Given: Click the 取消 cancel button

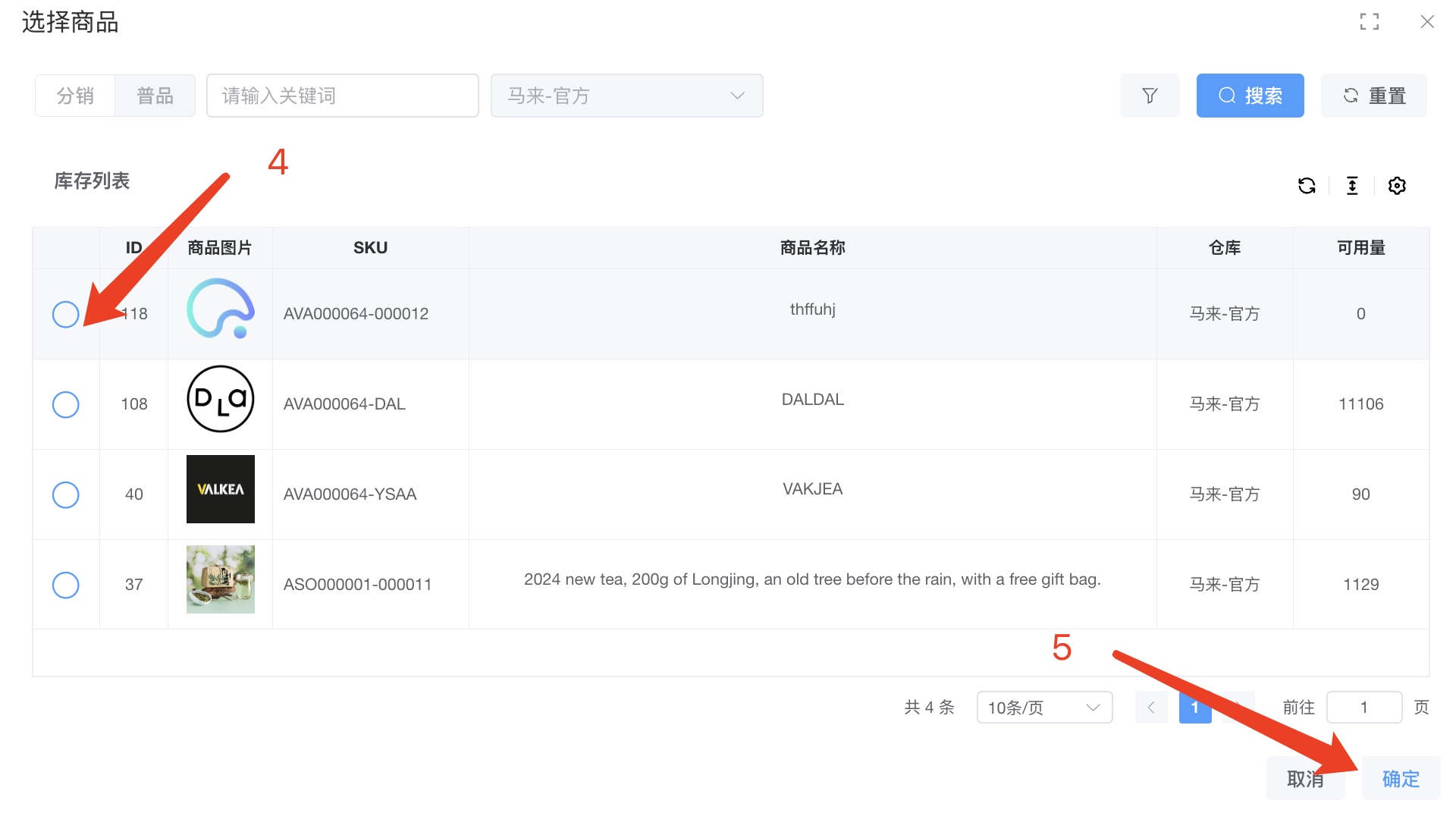Looking at the screenshot, I should pos(1305,779).
